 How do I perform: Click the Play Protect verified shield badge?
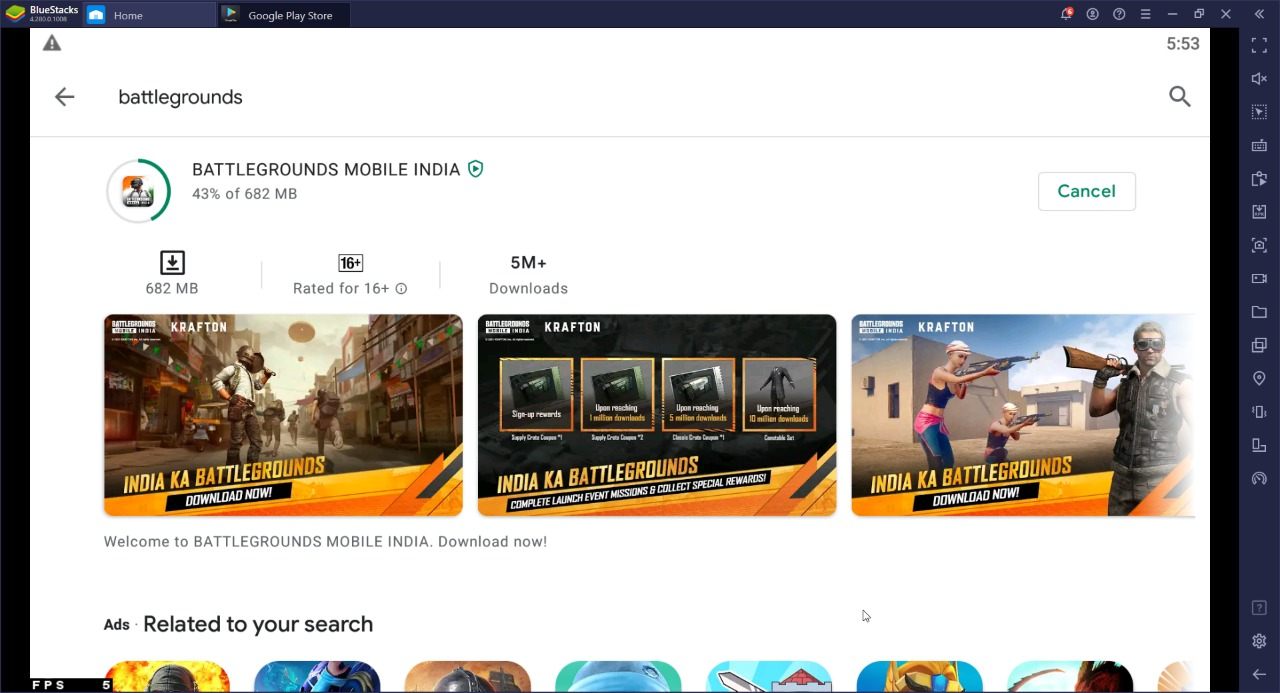[476, 169]
